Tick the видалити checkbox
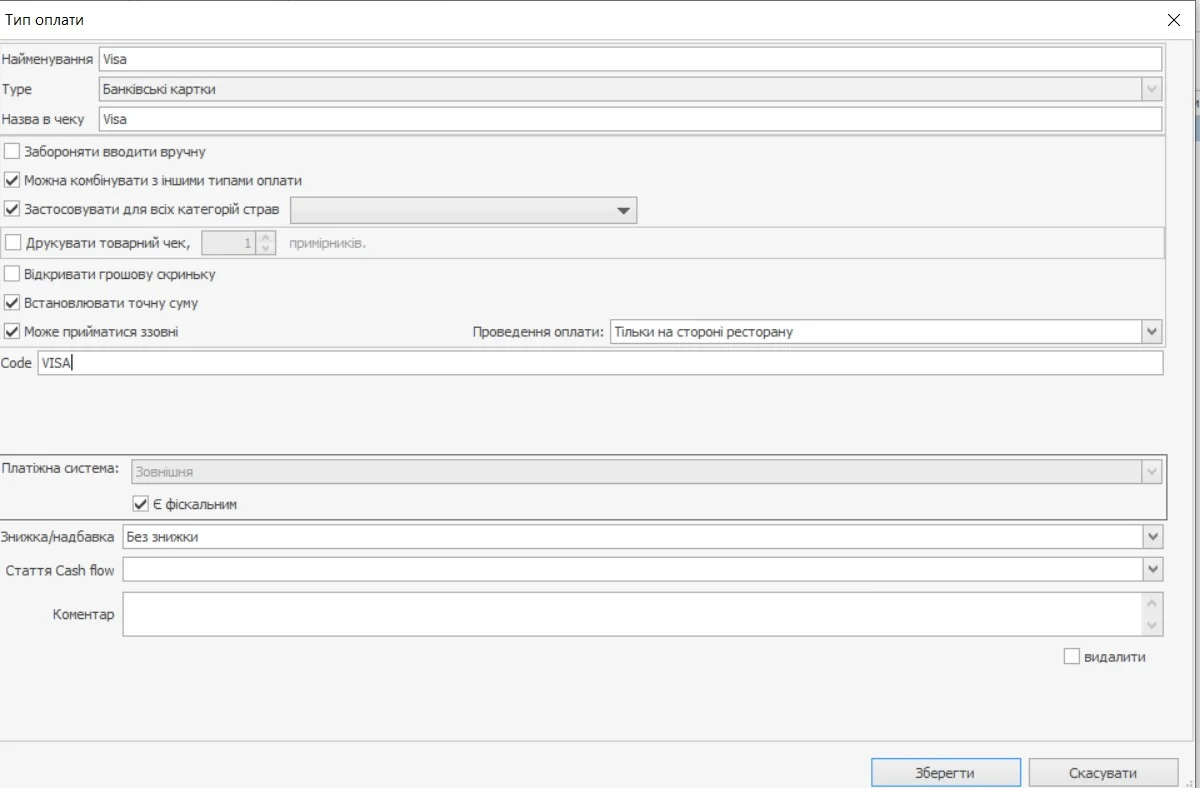 click(1072, 657)
